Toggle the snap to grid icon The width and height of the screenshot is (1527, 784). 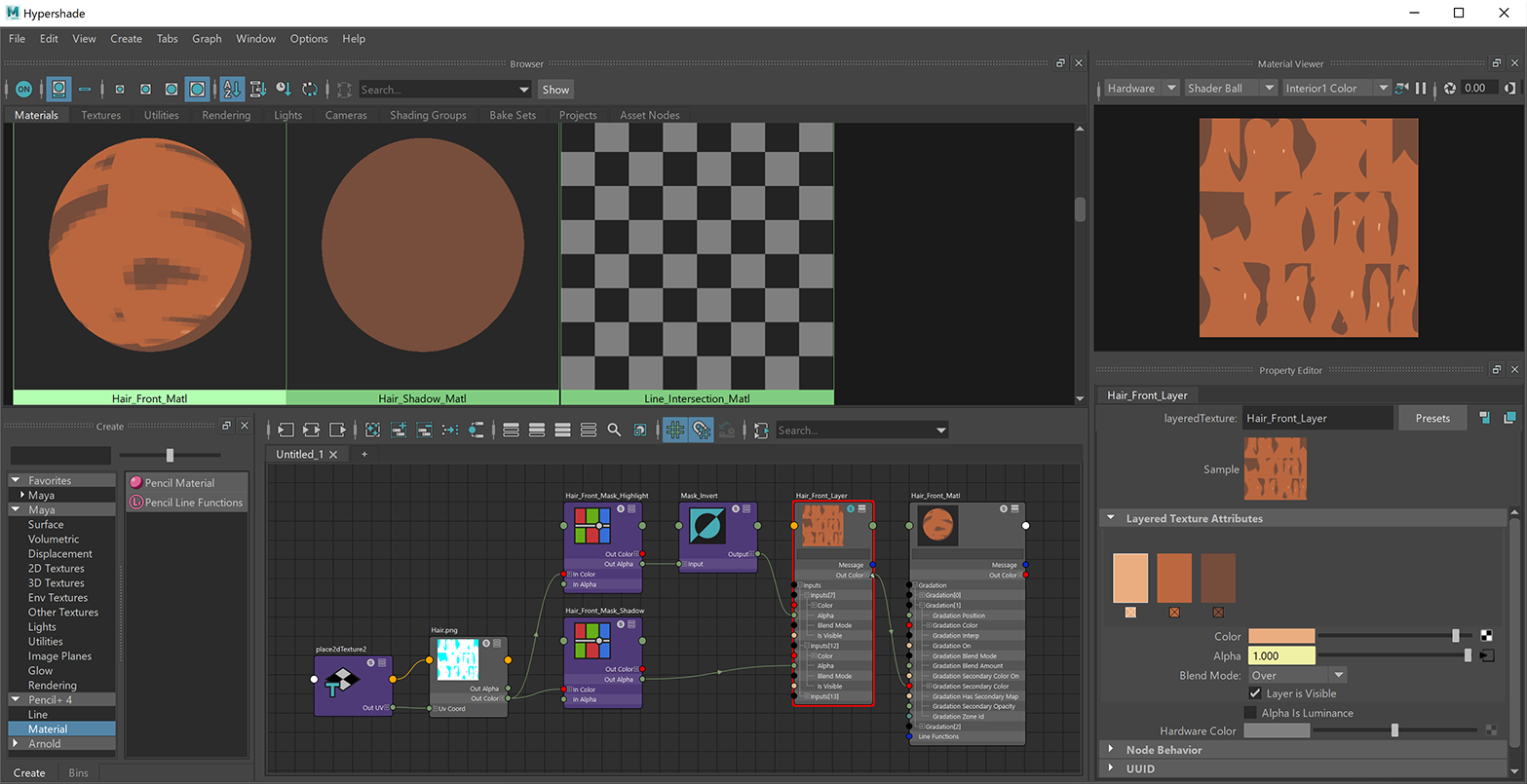[701, 429]
